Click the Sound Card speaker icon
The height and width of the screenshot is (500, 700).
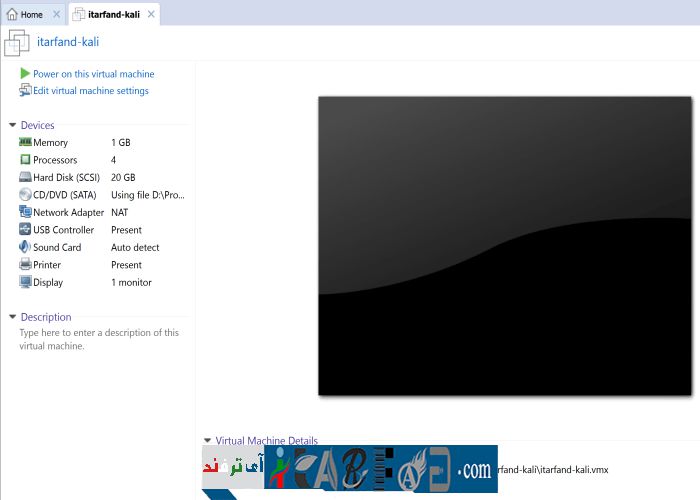25,247
